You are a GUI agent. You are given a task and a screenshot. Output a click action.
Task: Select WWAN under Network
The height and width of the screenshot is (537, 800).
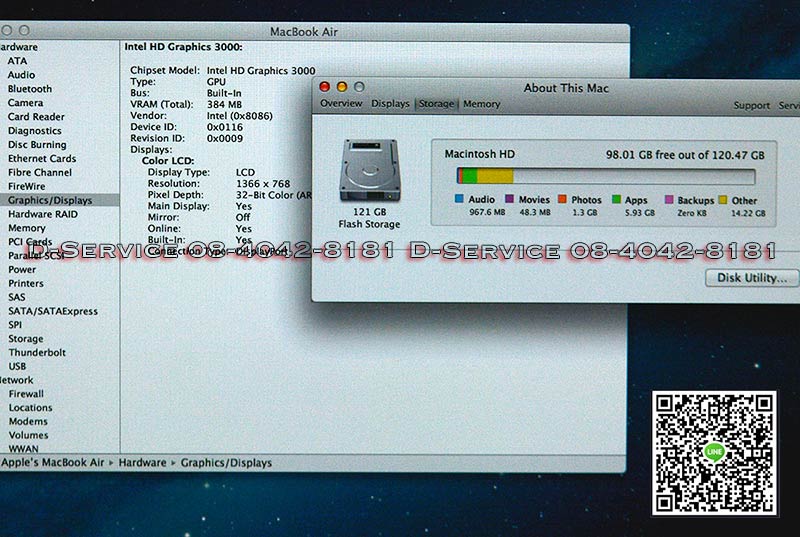pyautogui.click(x=23, y=449)
